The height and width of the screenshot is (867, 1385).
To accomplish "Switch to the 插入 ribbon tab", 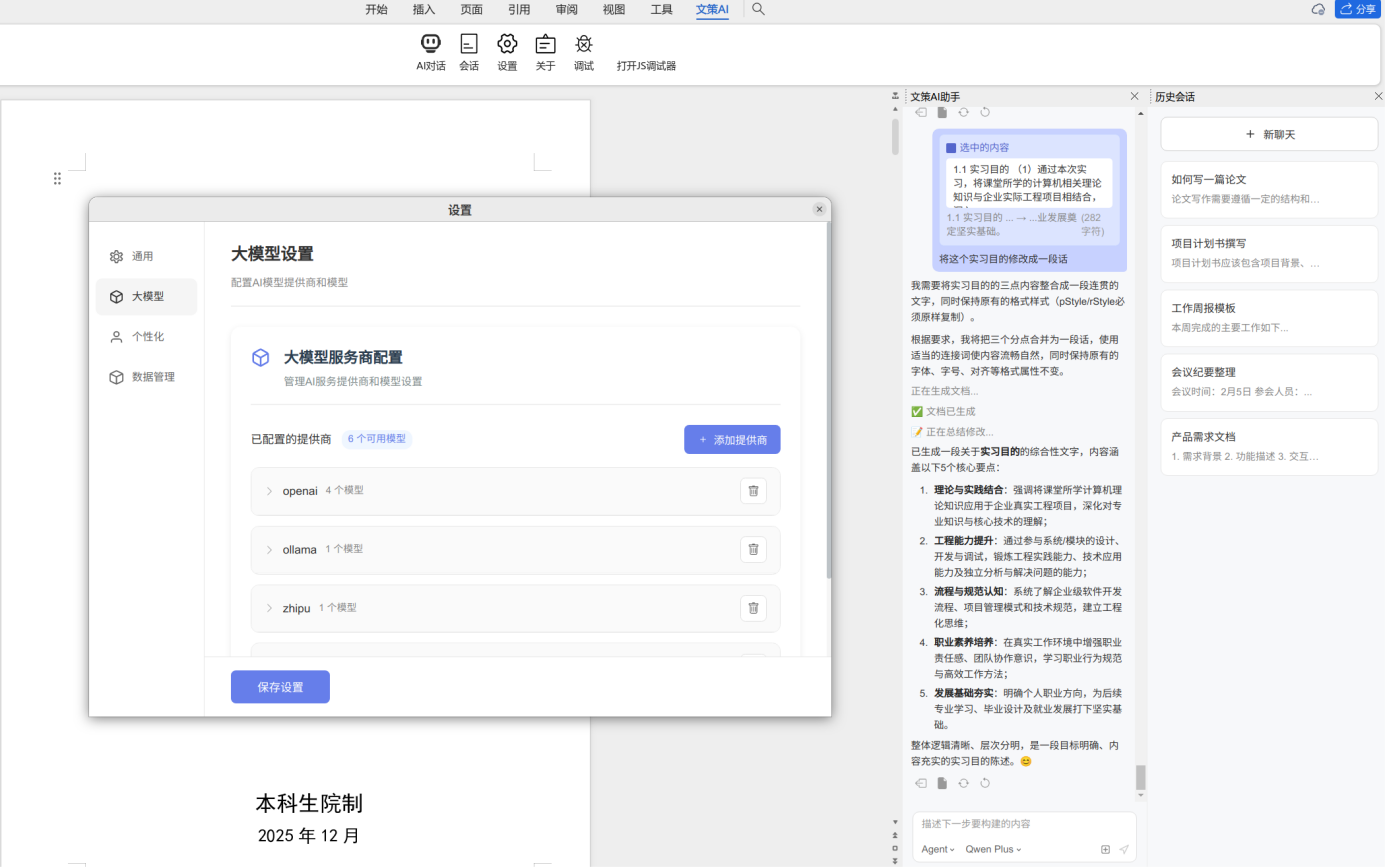I will (423, 9).
